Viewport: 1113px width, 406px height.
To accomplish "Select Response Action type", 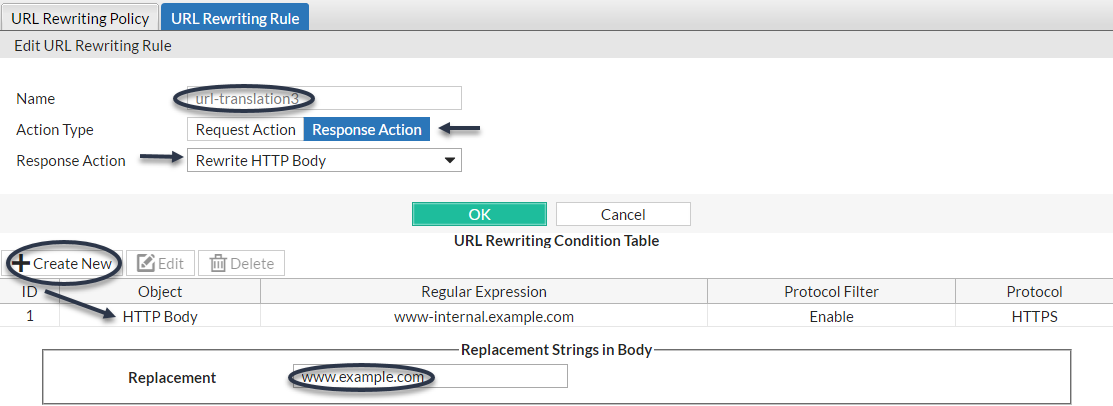I will 367,130.
